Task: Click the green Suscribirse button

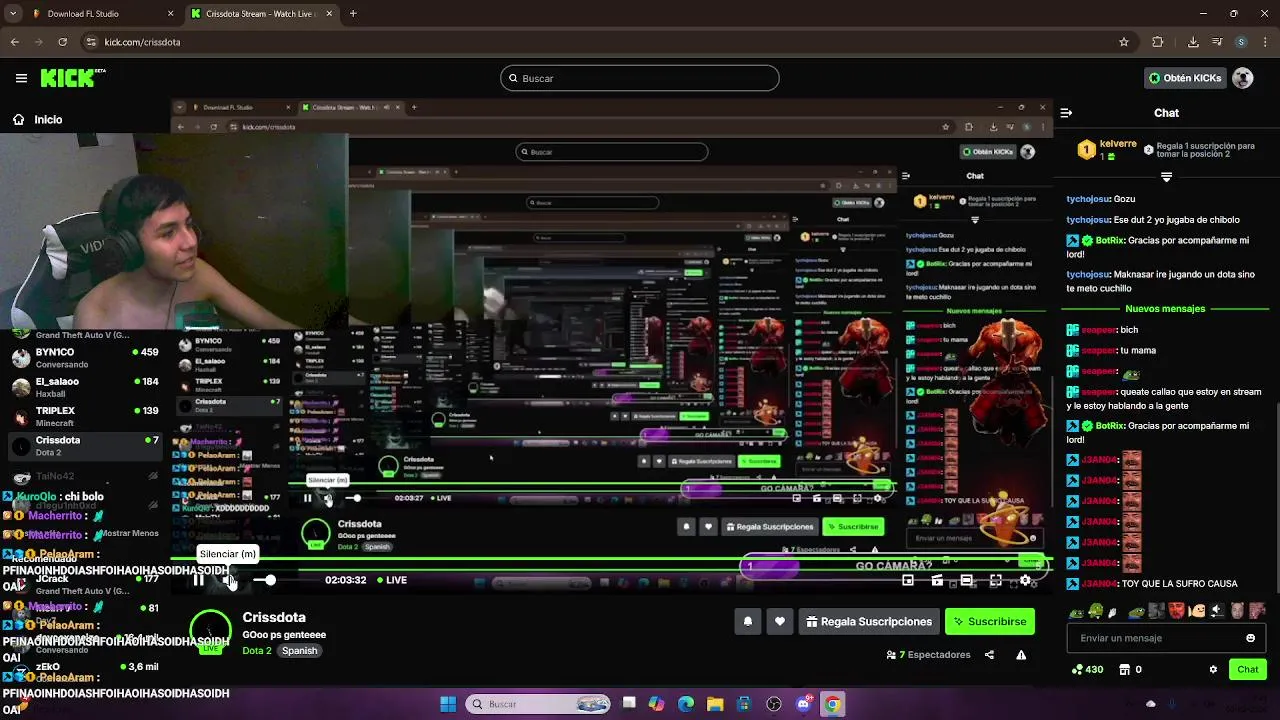Action: [x=989, y=622]
